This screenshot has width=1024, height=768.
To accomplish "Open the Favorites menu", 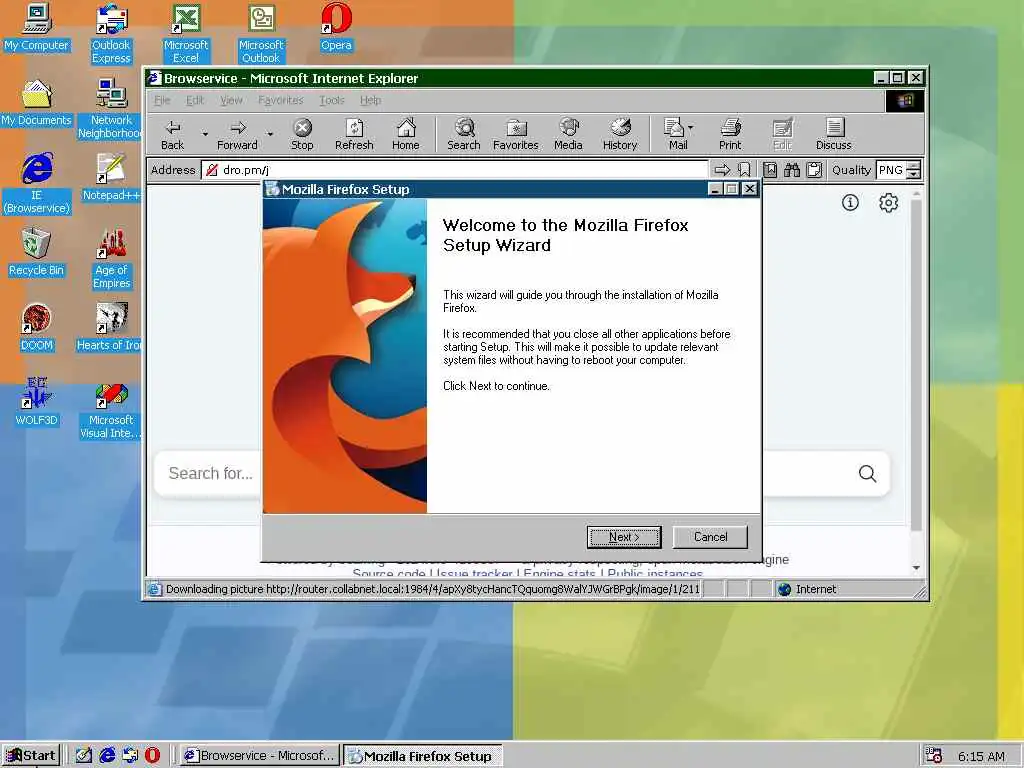I will [x=281, y=100].
